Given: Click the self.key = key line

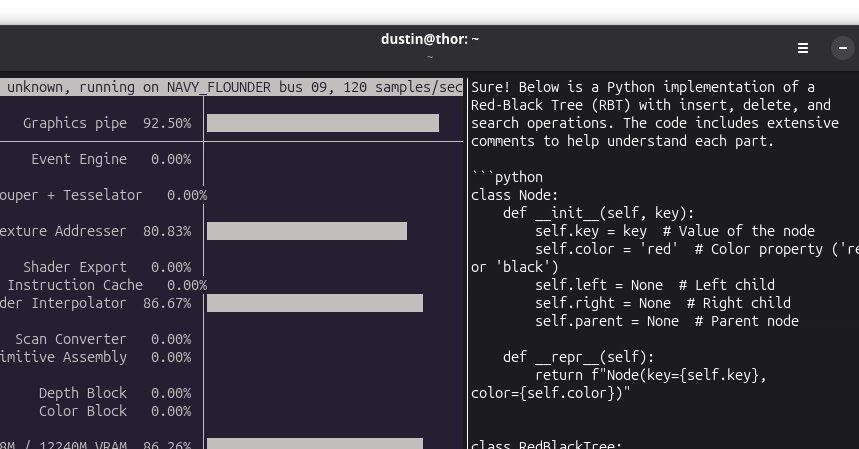Looking at the screenshot, I should pos(675,231).
